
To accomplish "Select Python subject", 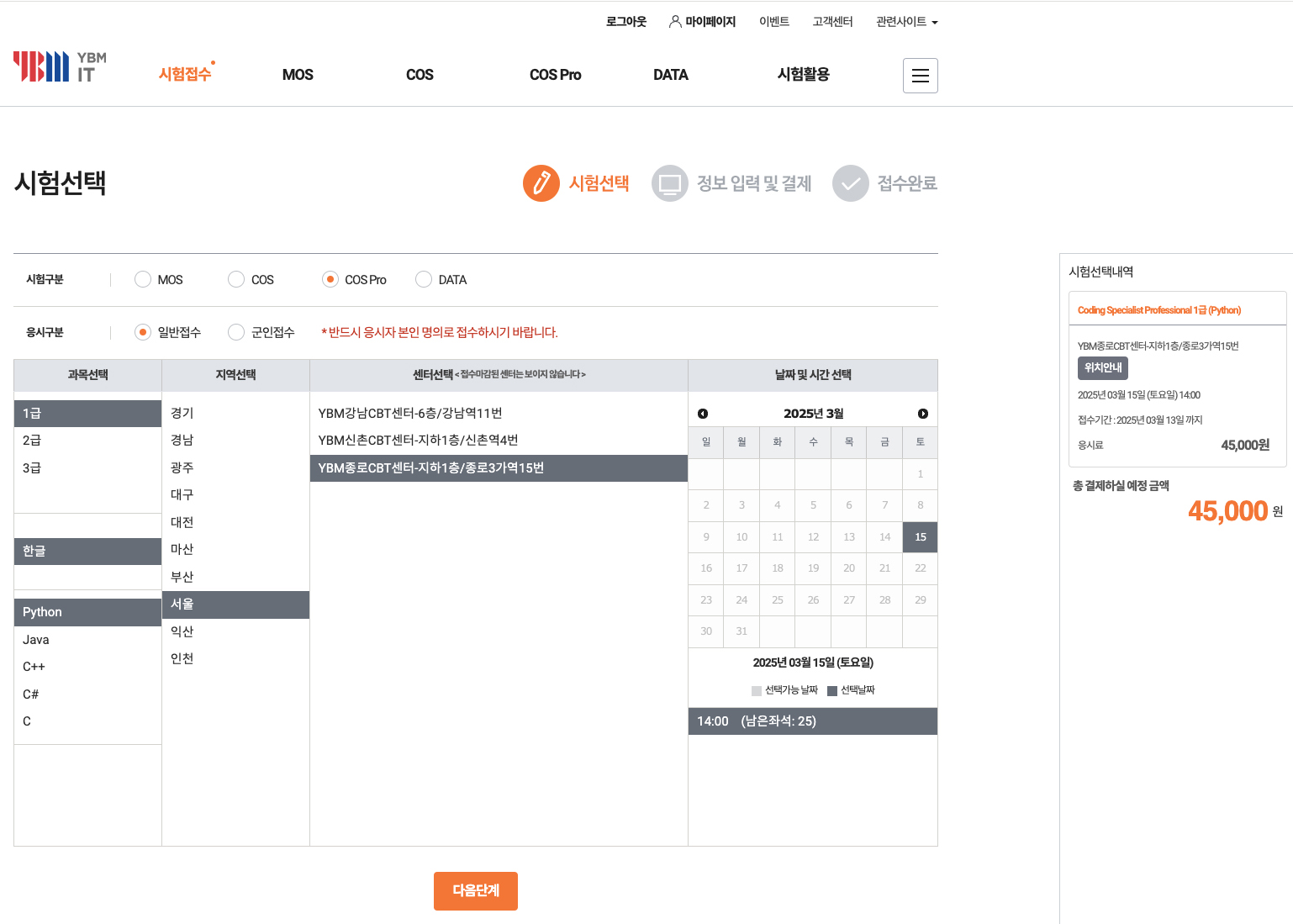I will click(x=87, y=612).
